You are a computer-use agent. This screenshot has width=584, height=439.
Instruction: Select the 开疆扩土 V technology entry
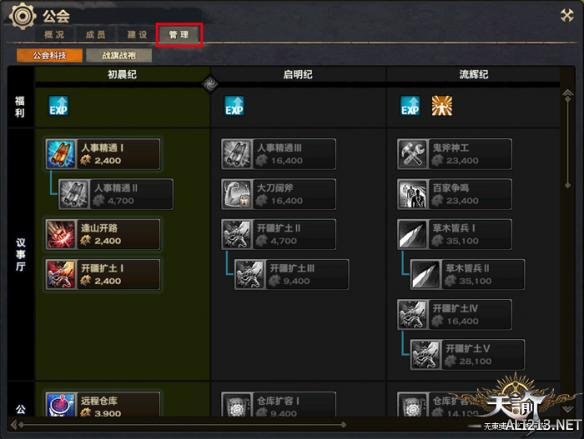(x=467, y=354)
